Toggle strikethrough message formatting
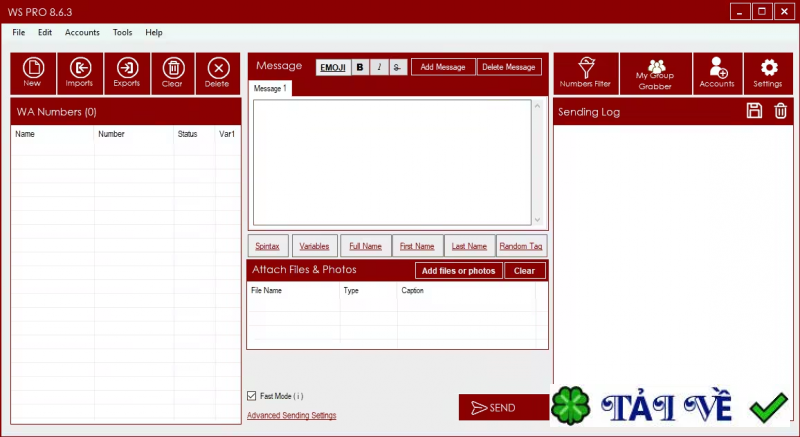Viewport: 800px width, 437px height. click(397, 67)
